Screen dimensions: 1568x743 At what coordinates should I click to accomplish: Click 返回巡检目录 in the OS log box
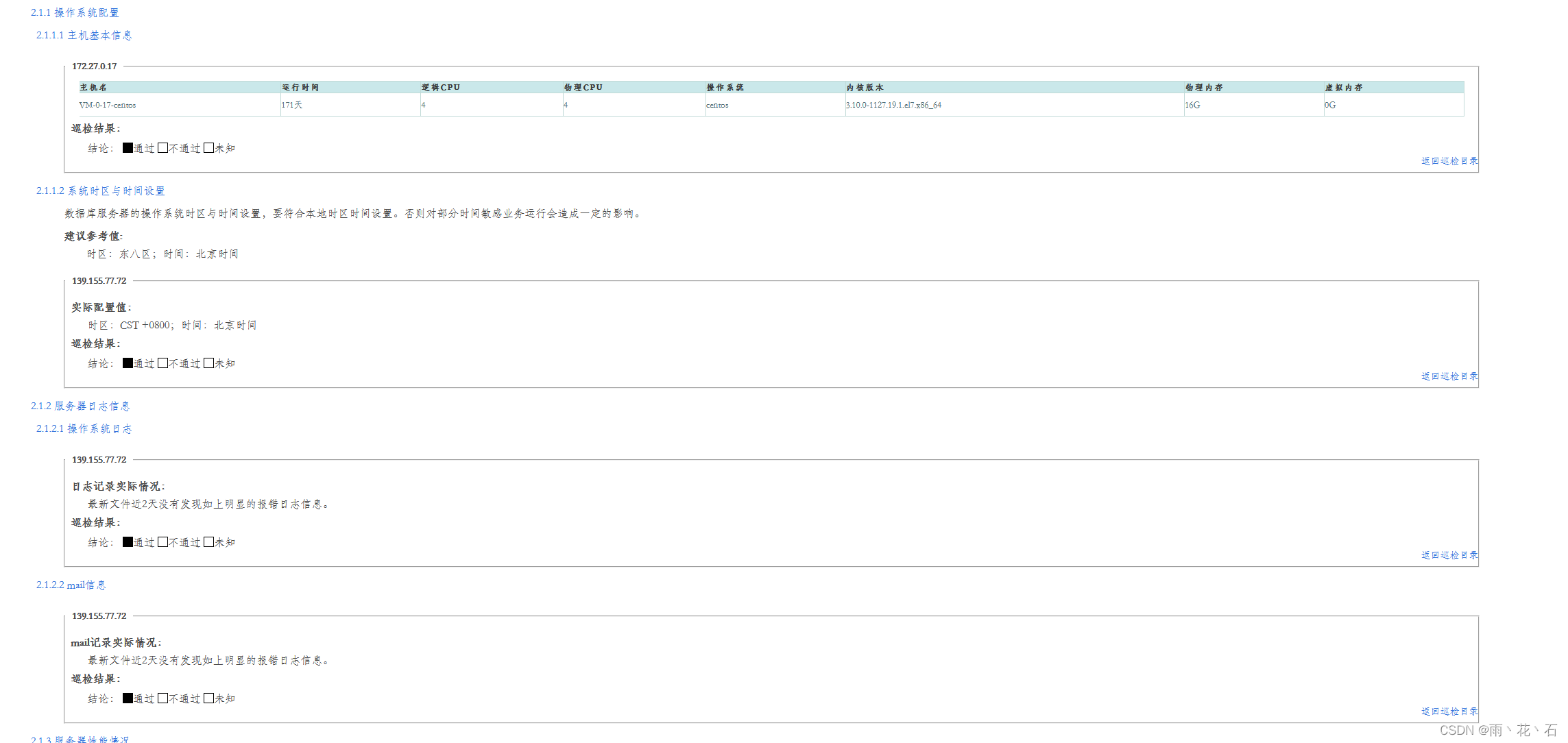tap(1449, 555)
